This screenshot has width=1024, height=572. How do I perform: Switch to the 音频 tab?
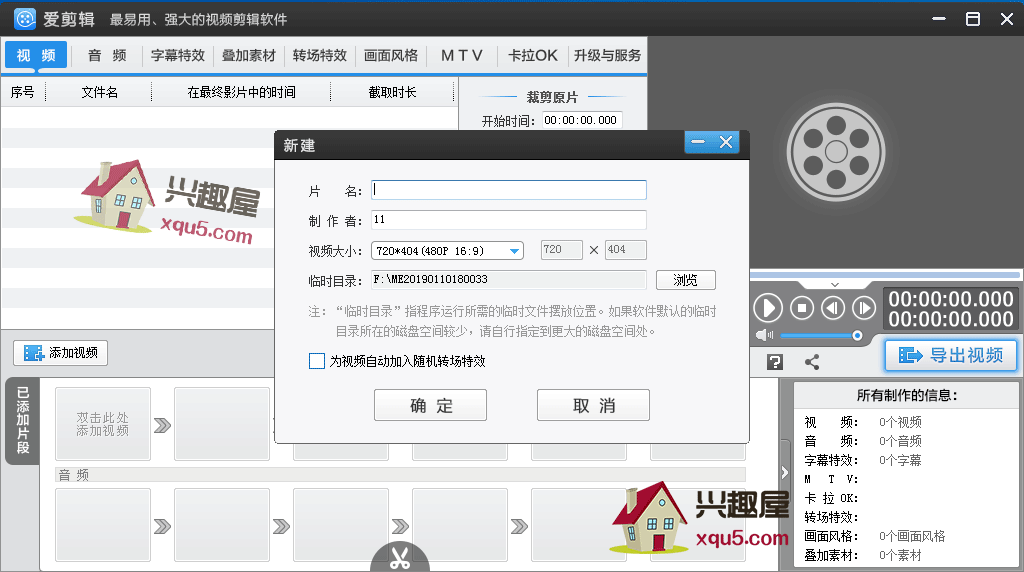tap(107, 55)
